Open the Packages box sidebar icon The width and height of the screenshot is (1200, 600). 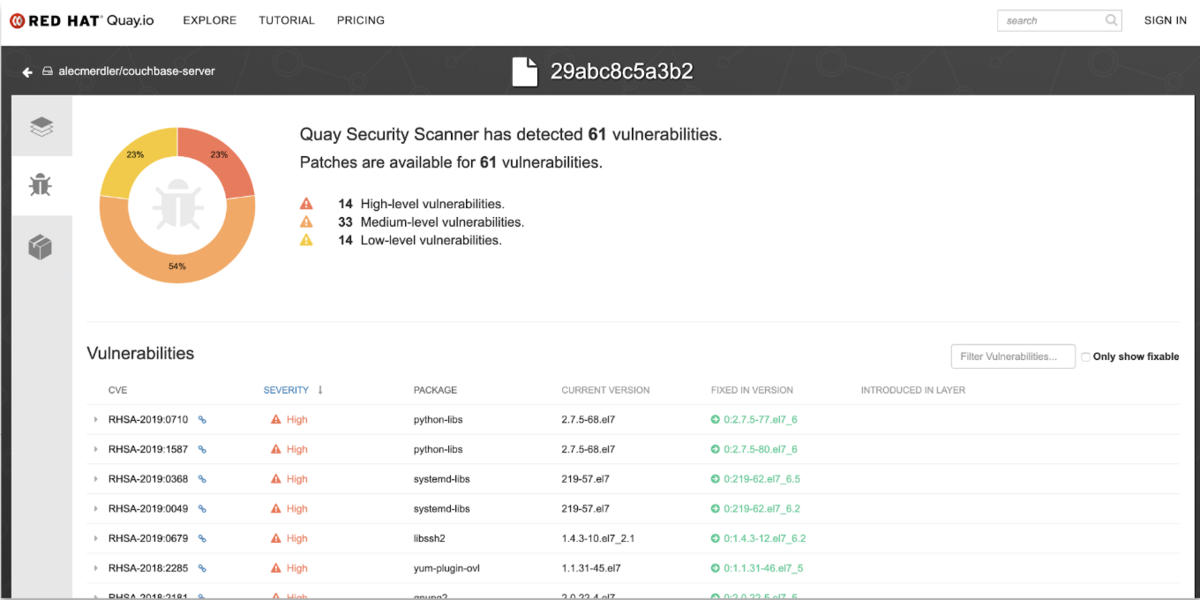click(41, 247)
